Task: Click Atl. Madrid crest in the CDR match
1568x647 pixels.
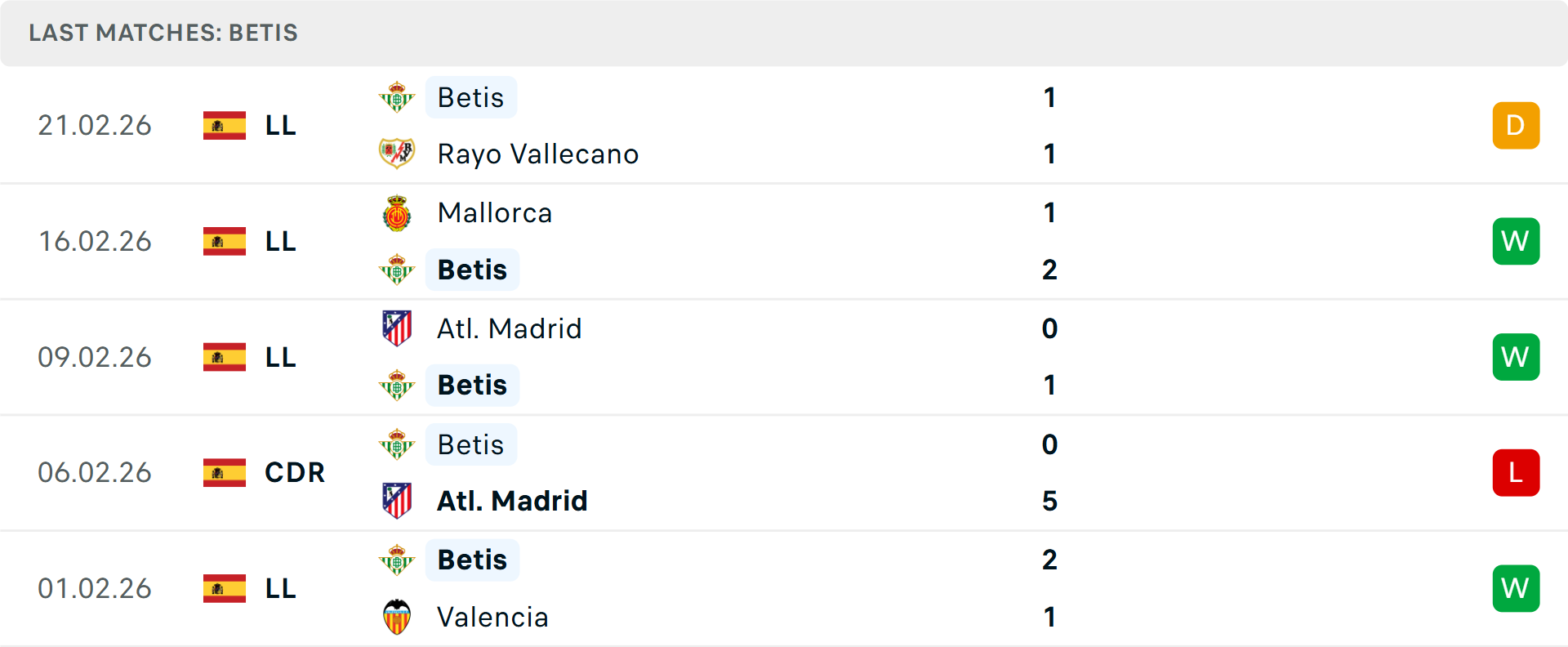Action: pyautogui.click(x=397, y=501)
